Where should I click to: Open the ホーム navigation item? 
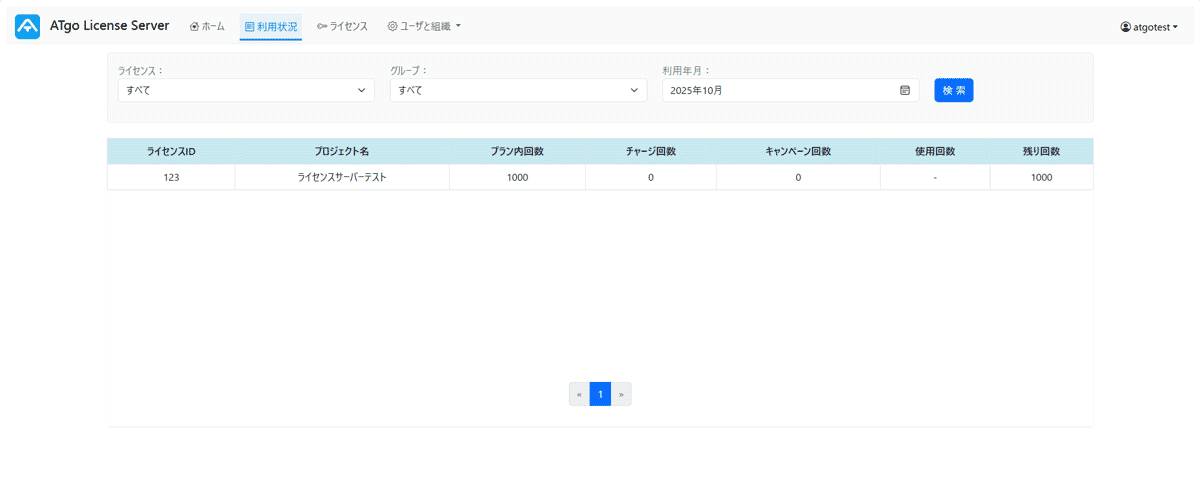coord(207,27)
